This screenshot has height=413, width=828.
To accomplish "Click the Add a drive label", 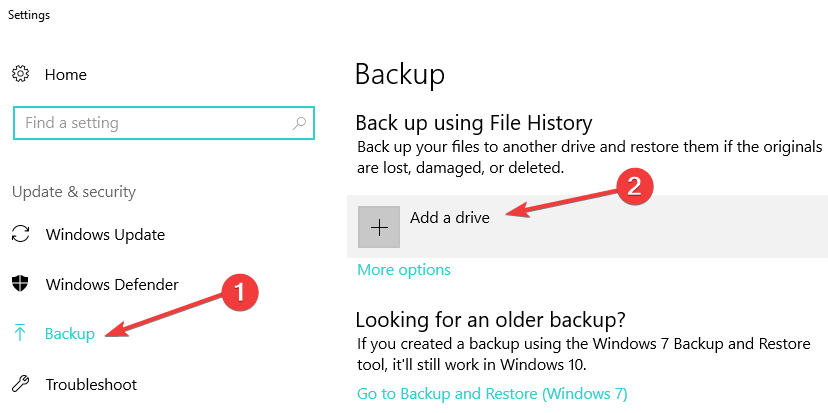I will click(450, 218).
